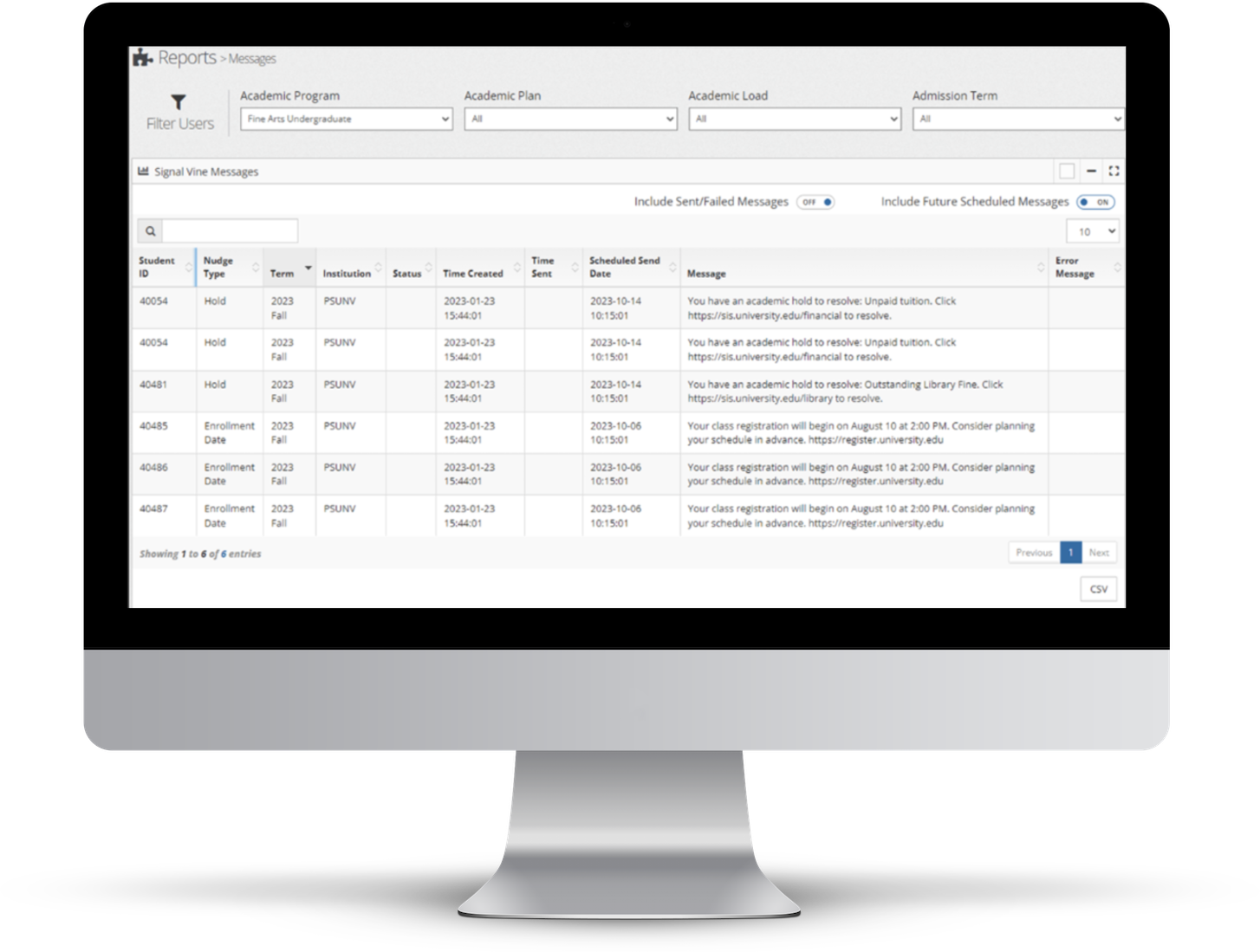Viewport: 1260px width, 952px height.
Task: Click the Filter Users funnel icon
Action: click(179, 102)
